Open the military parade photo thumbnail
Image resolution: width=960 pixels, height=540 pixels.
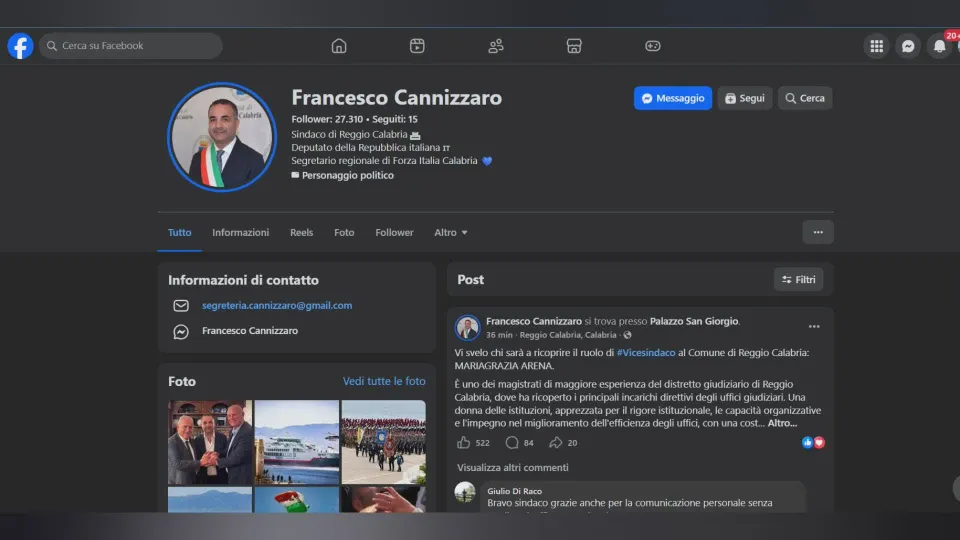[383, 442]
